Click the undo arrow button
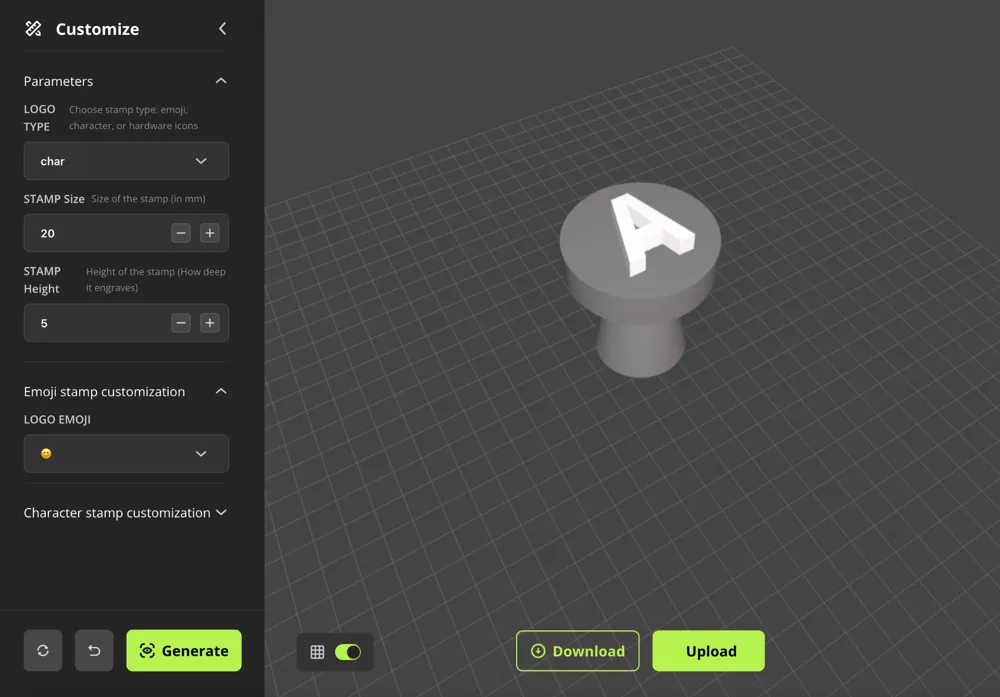The image size is (1000, 697). click(x=94, y=651)
